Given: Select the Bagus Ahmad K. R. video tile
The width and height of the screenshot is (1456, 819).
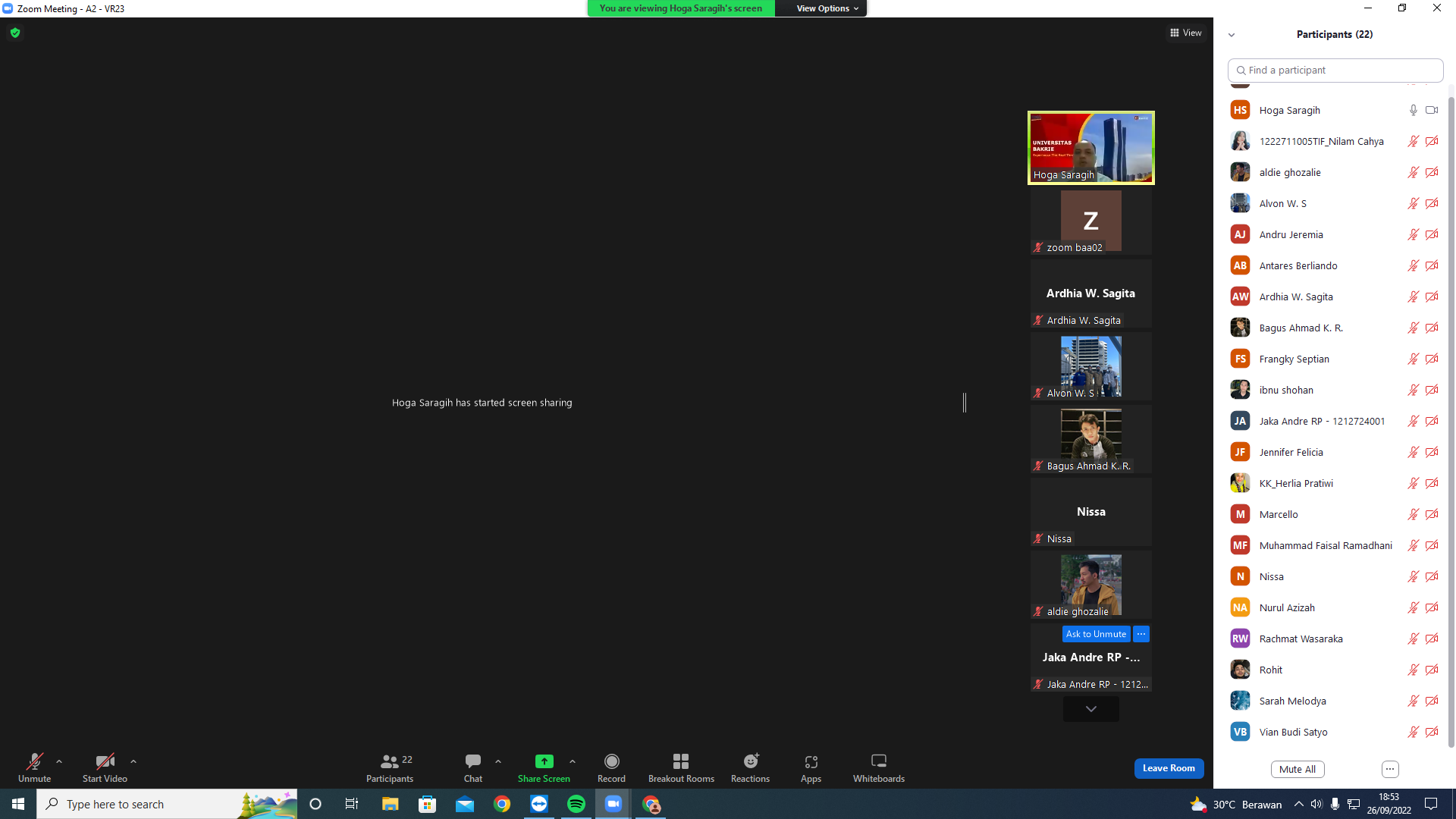Looking at the screenshot, I should [x=1091, y=439].
